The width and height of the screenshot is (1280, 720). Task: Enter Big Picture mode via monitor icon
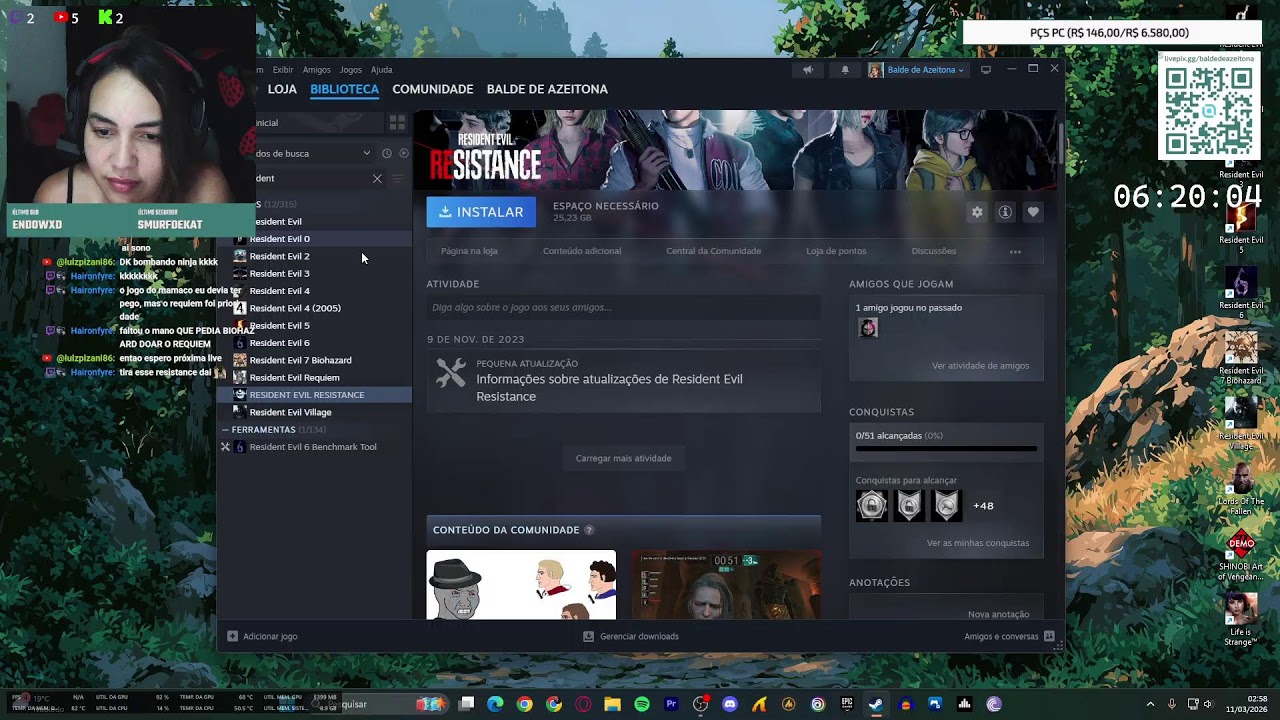click(x=986, y=70)
